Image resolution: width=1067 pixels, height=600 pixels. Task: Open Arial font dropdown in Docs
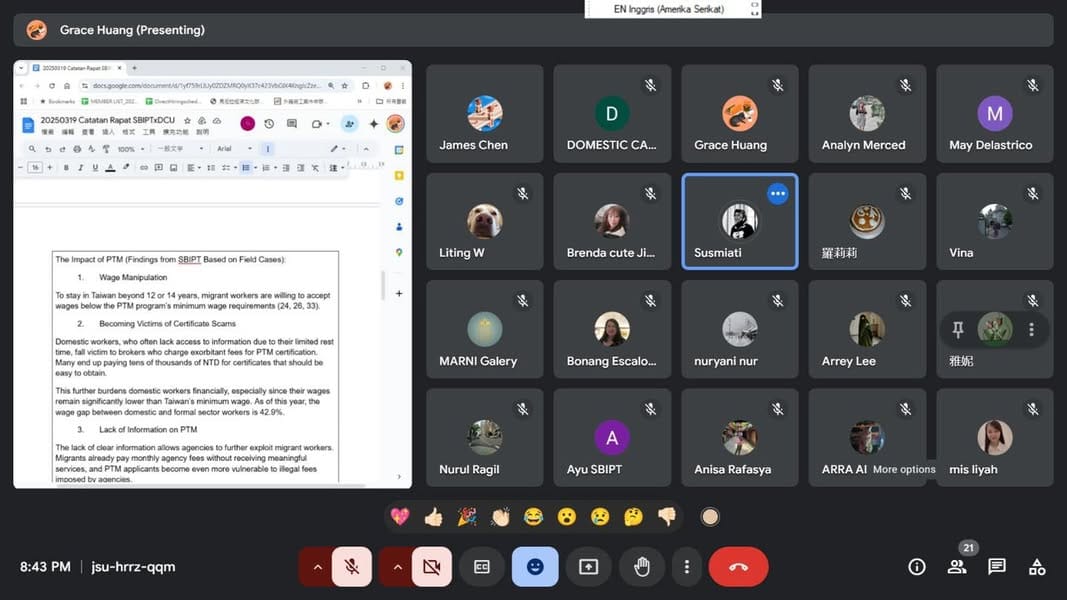pyautogui.click(x=235, y=149)
